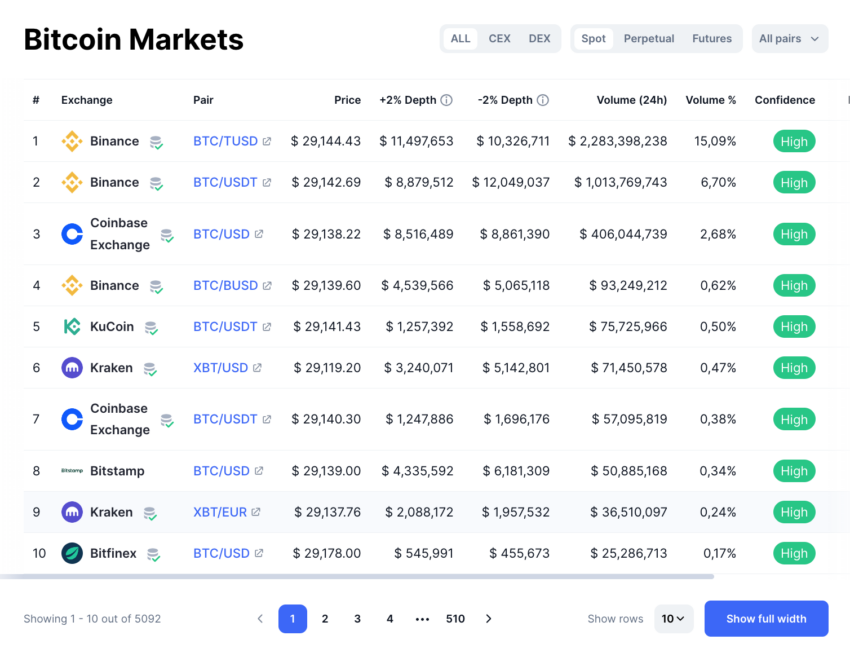850x653 pixels.
Task: Click the external link icon beside XBT/EUR
Action: (255, 512)
